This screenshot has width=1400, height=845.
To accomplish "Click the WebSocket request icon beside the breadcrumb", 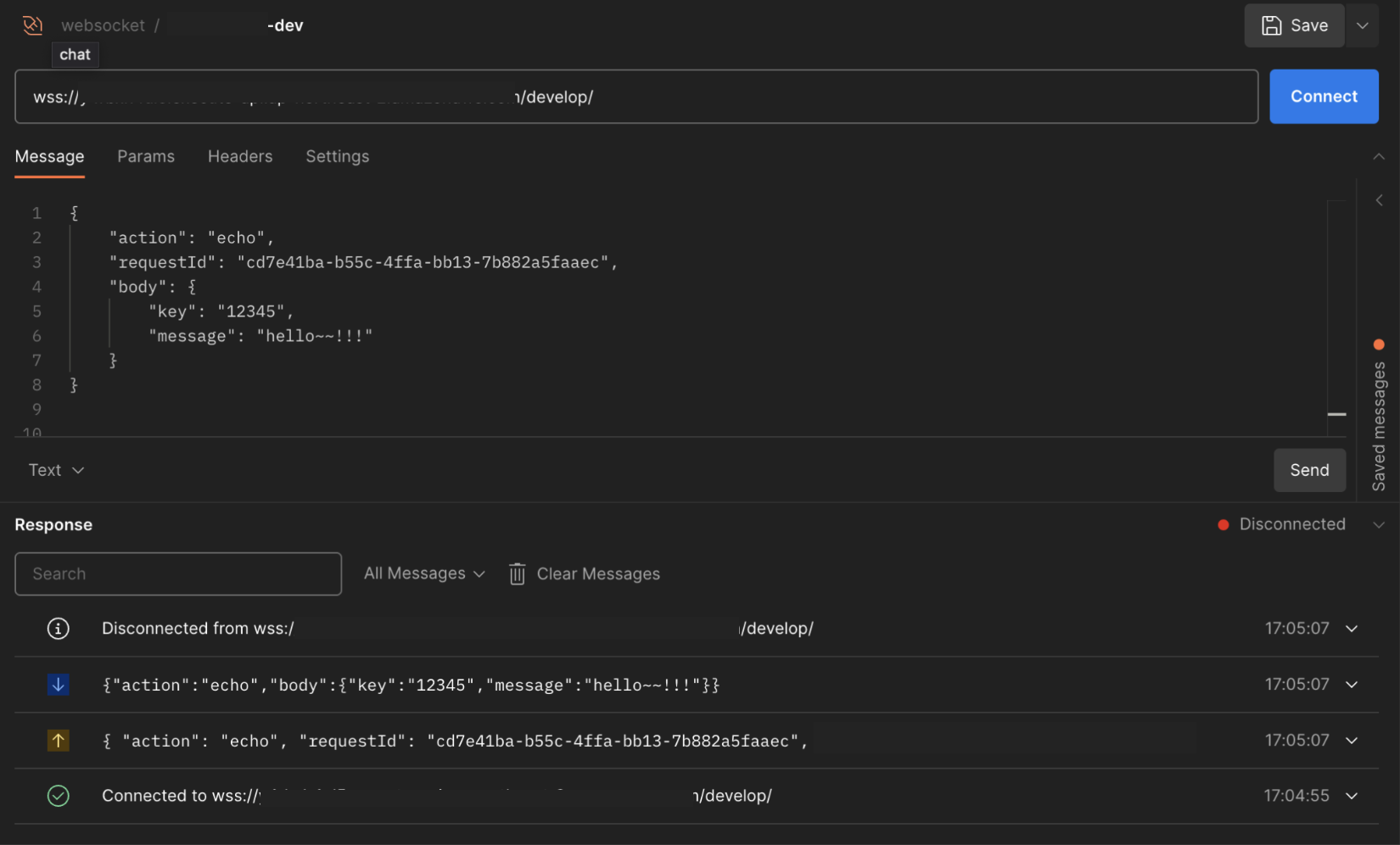I will (x=32, y=25).
